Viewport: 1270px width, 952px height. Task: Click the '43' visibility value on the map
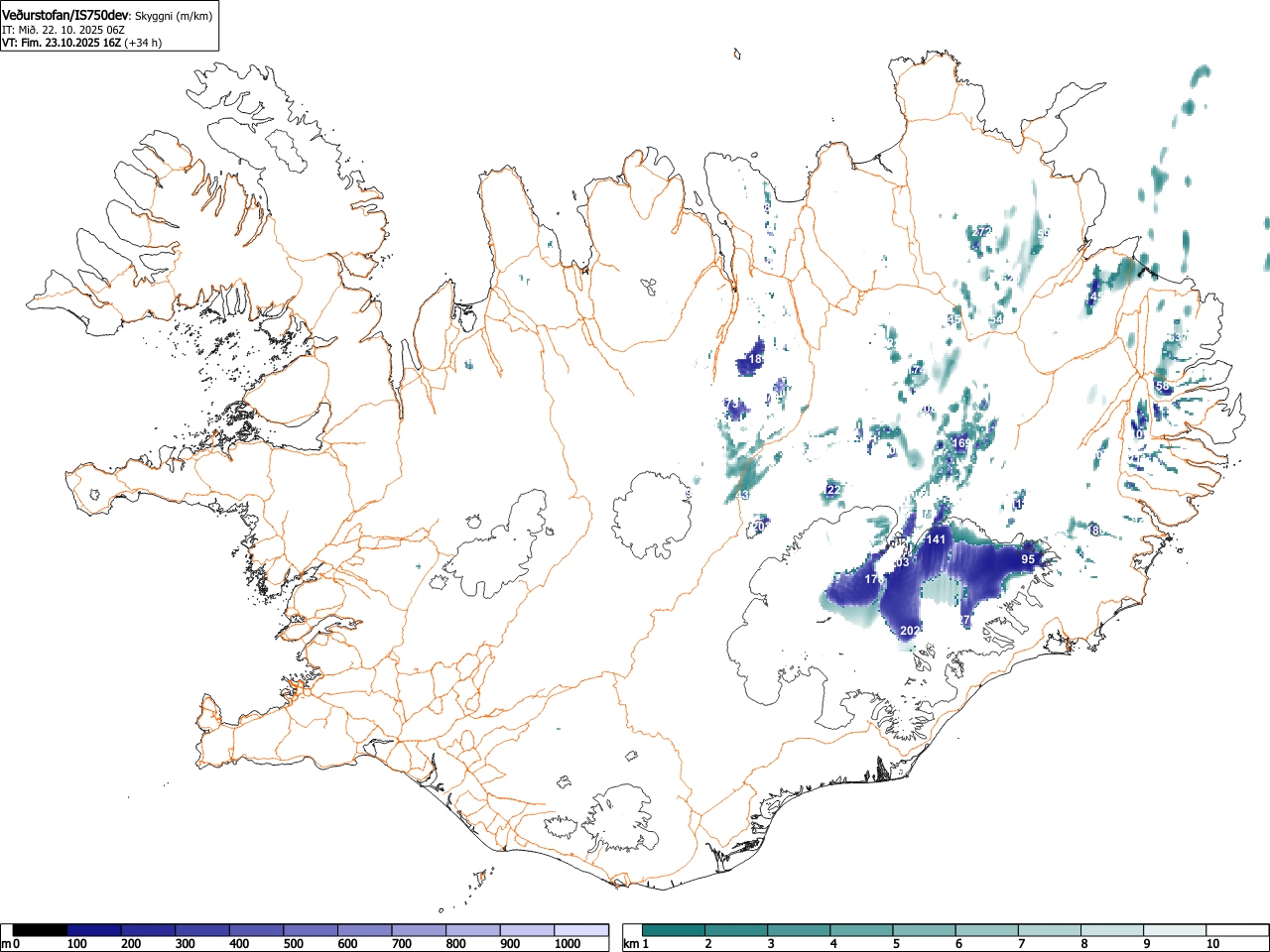(742, 495)
